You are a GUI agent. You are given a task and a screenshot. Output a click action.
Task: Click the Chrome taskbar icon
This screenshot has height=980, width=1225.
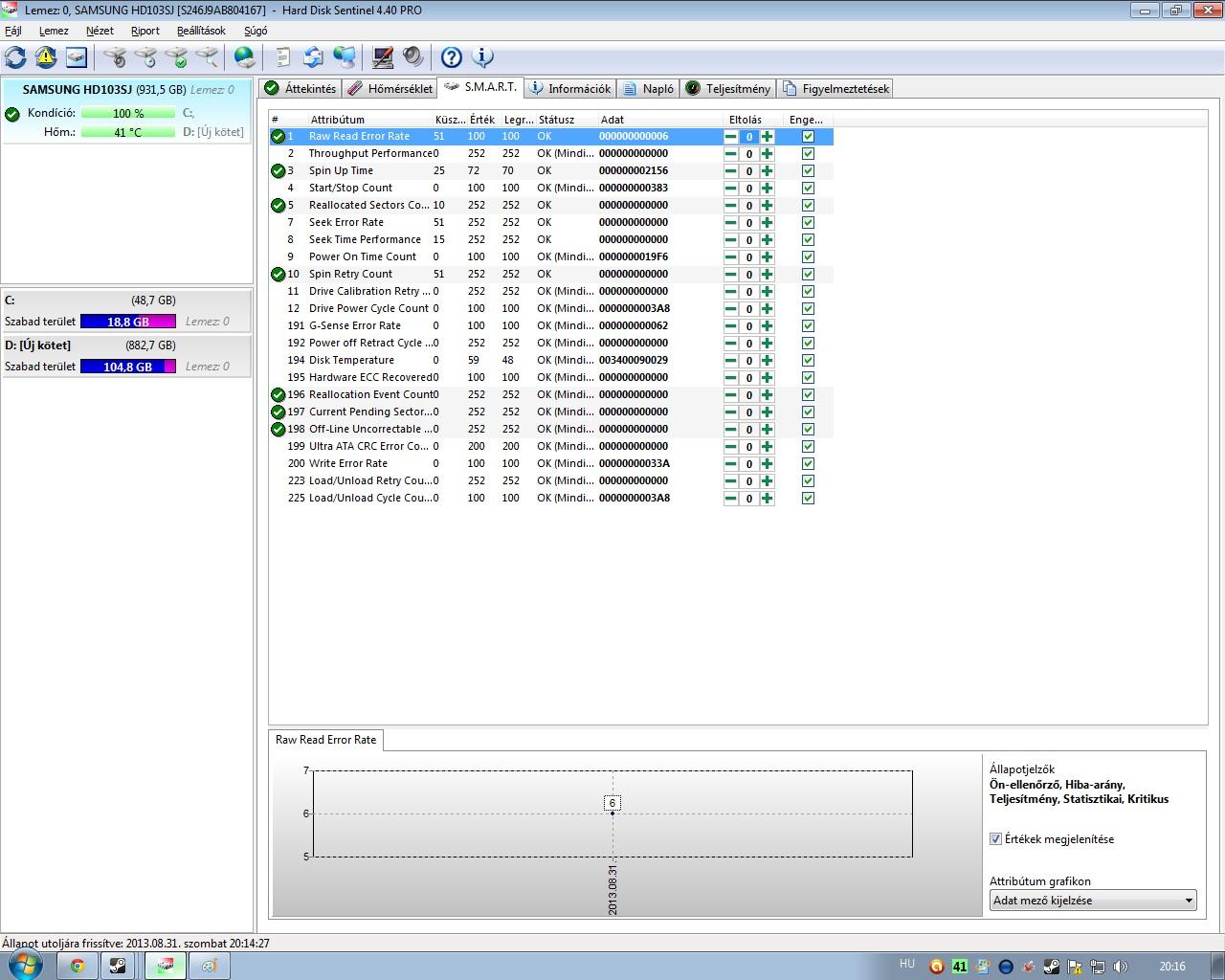click(77, 966)
